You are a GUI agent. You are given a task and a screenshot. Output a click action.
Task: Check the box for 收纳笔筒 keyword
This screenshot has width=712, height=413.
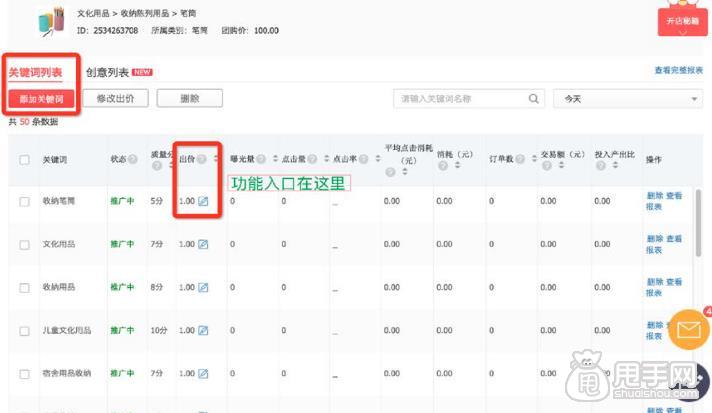point(25,202)
